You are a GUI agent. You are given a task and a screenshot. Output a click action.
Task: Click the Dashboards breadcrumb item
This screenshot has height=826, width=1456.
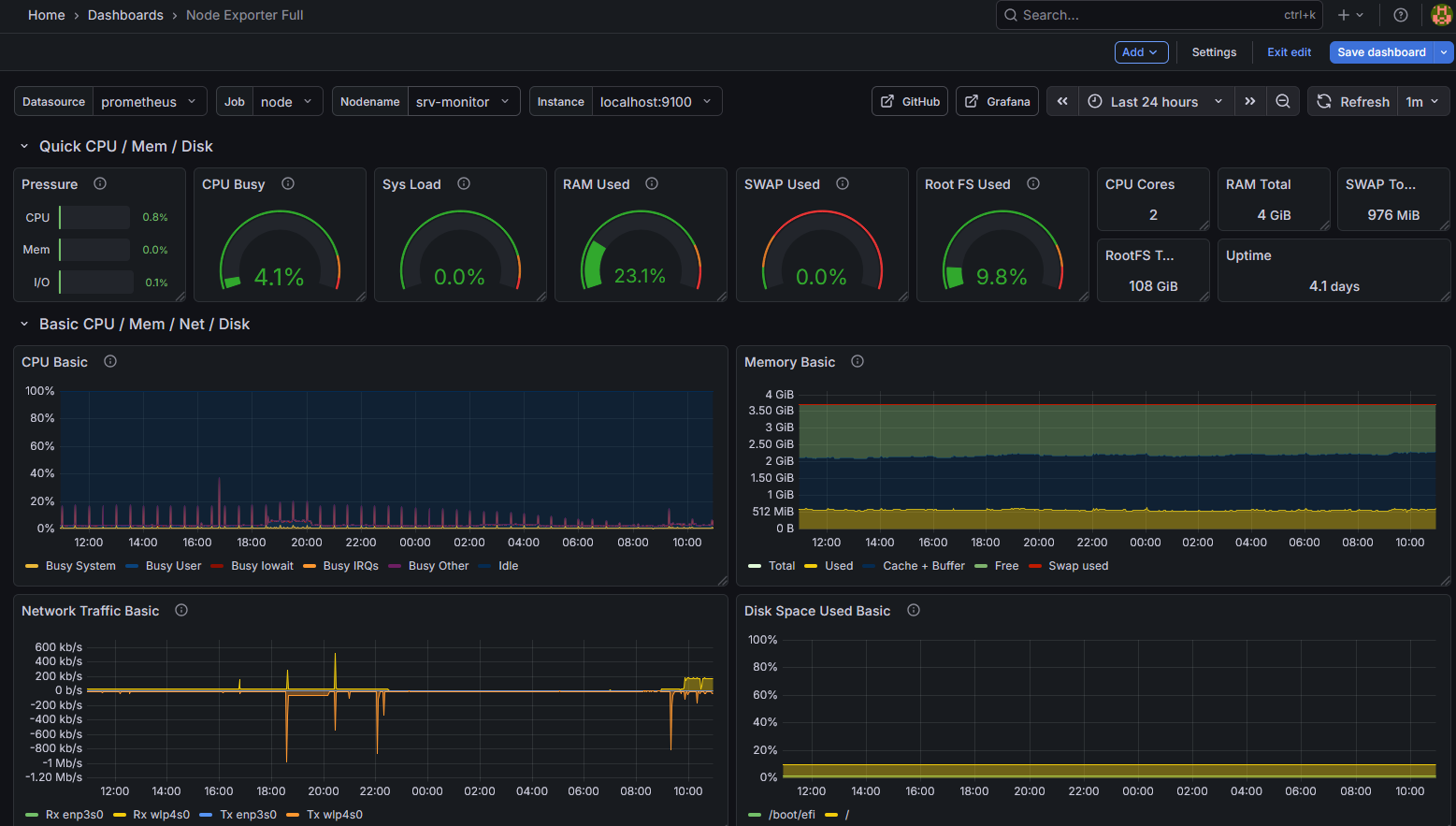125,15
